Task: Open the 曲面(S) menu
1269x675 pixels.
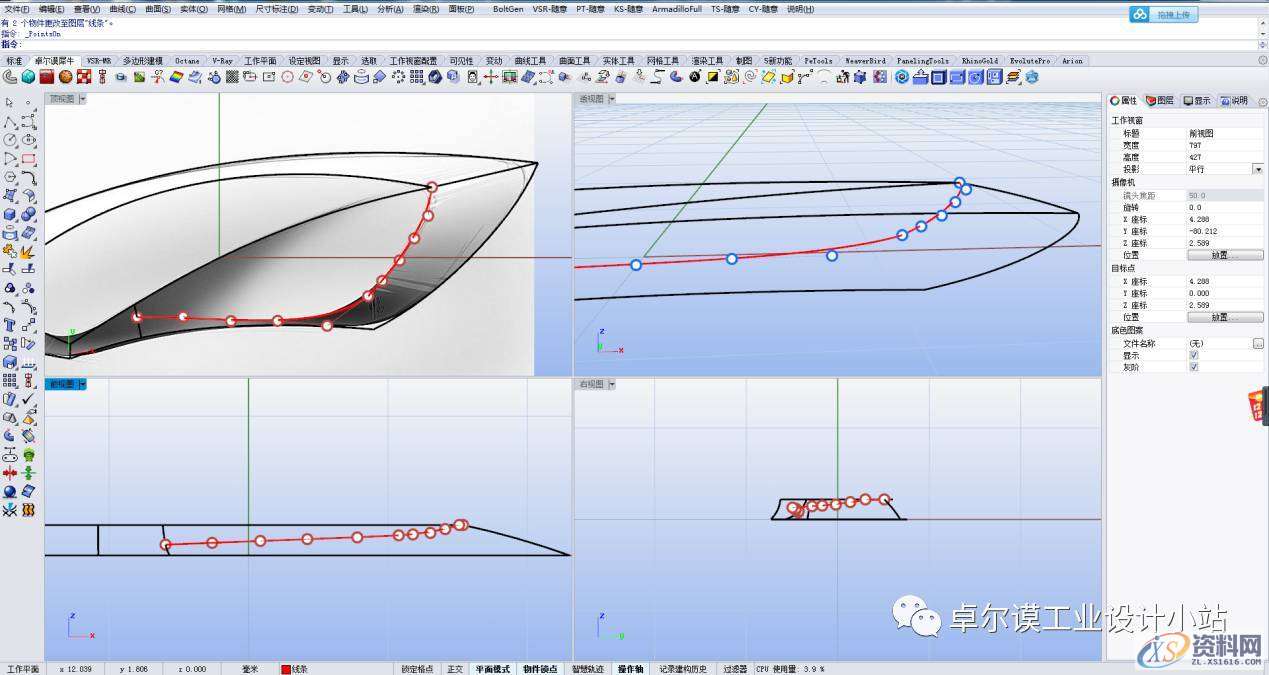Action: point(158,9)
